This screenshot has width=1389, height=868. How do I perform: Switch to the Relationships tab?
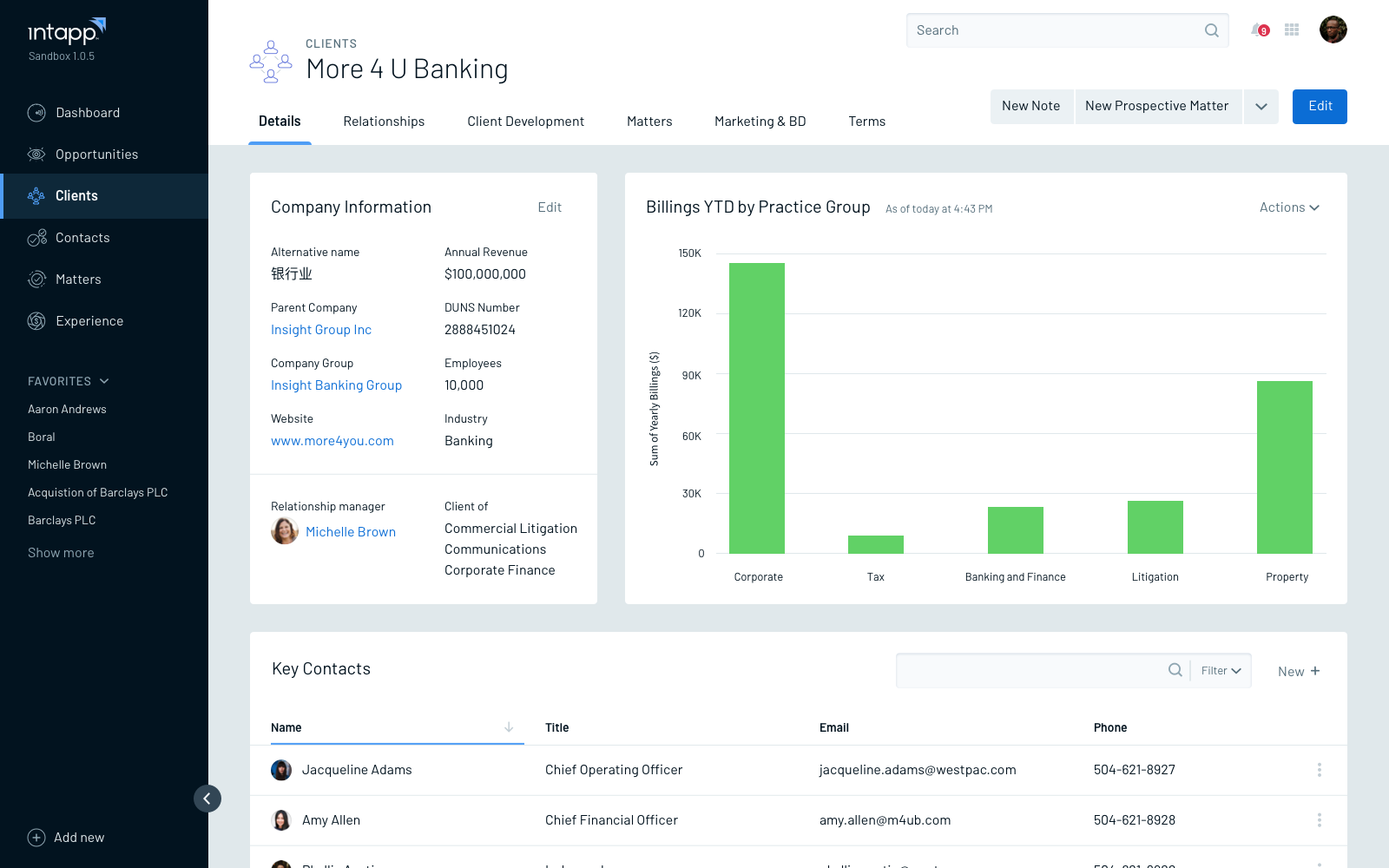click(x=384, y=122)
